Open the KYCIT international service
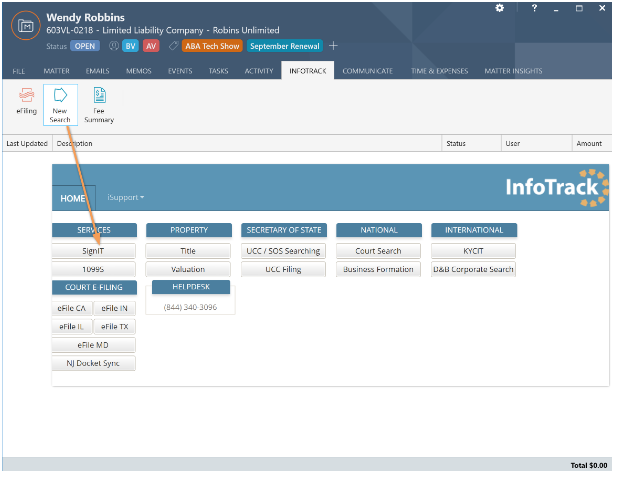Screen dimensions: 619x478 pyautogui.click(x=473, y=251)
